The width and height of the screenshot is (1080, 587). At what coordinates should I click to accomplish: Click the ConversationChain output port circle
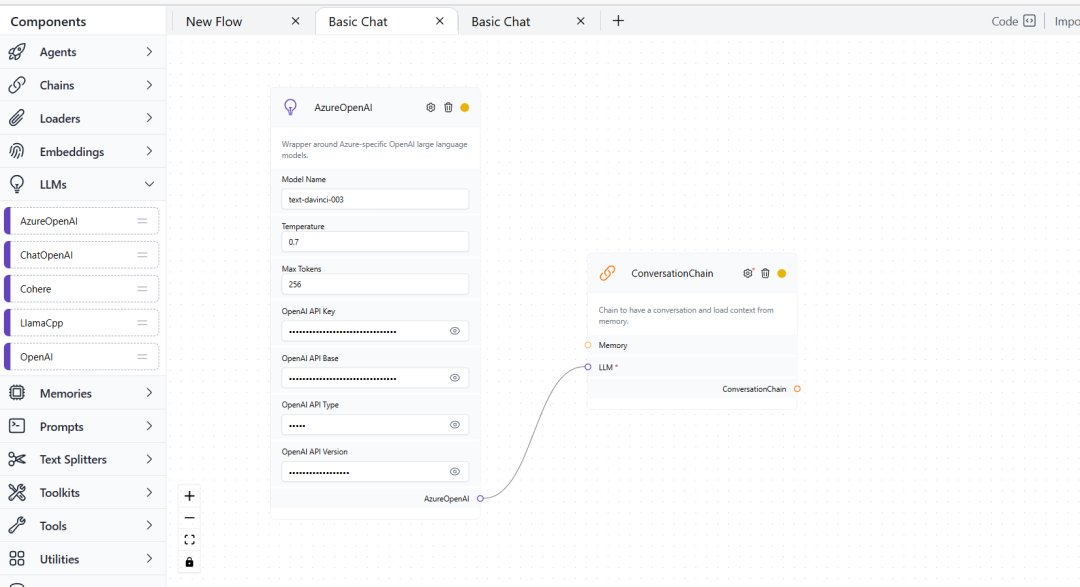click(x=797, y=389)
